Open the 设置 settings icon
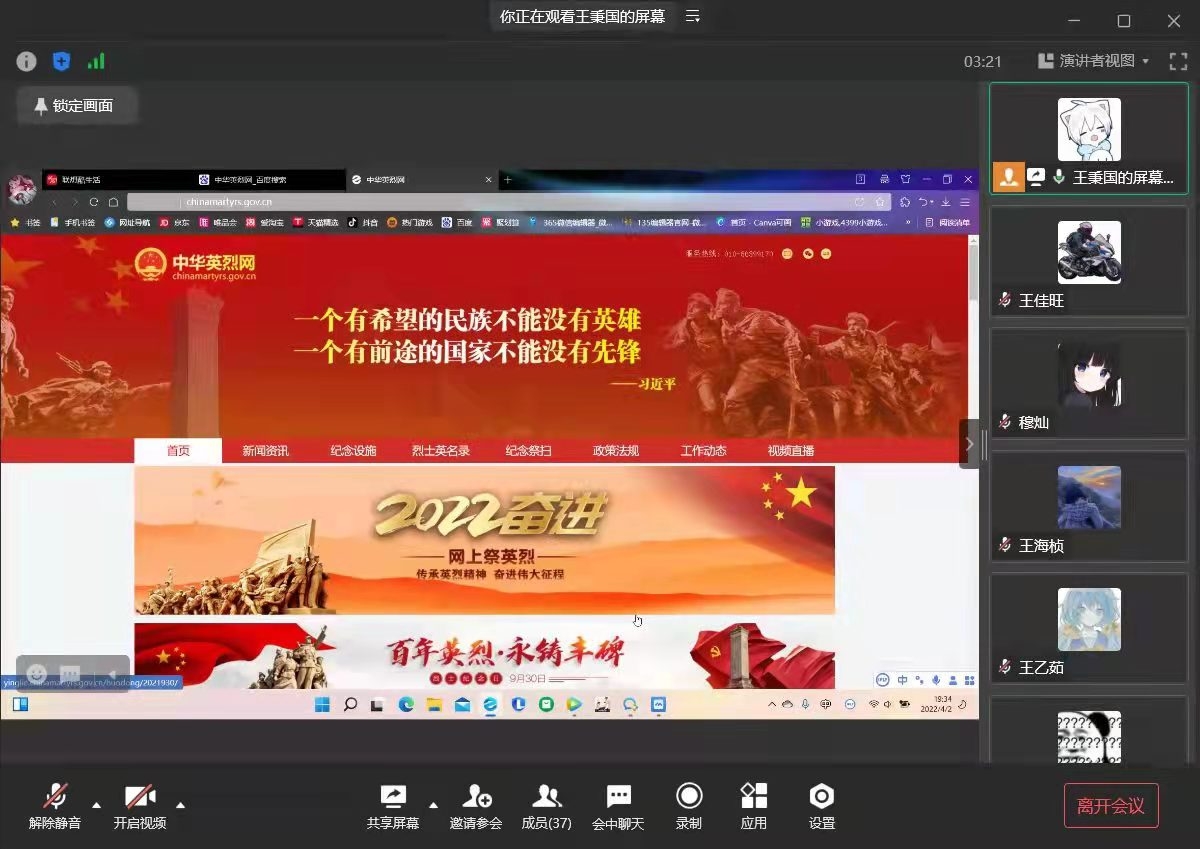The height and width of the screenshot is (849, 1200). pyautogui.click(x=821, y=806)
